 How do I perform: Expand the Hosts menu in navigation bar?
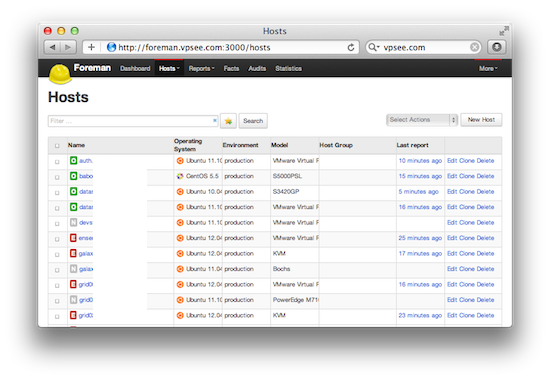click(169, 68)
